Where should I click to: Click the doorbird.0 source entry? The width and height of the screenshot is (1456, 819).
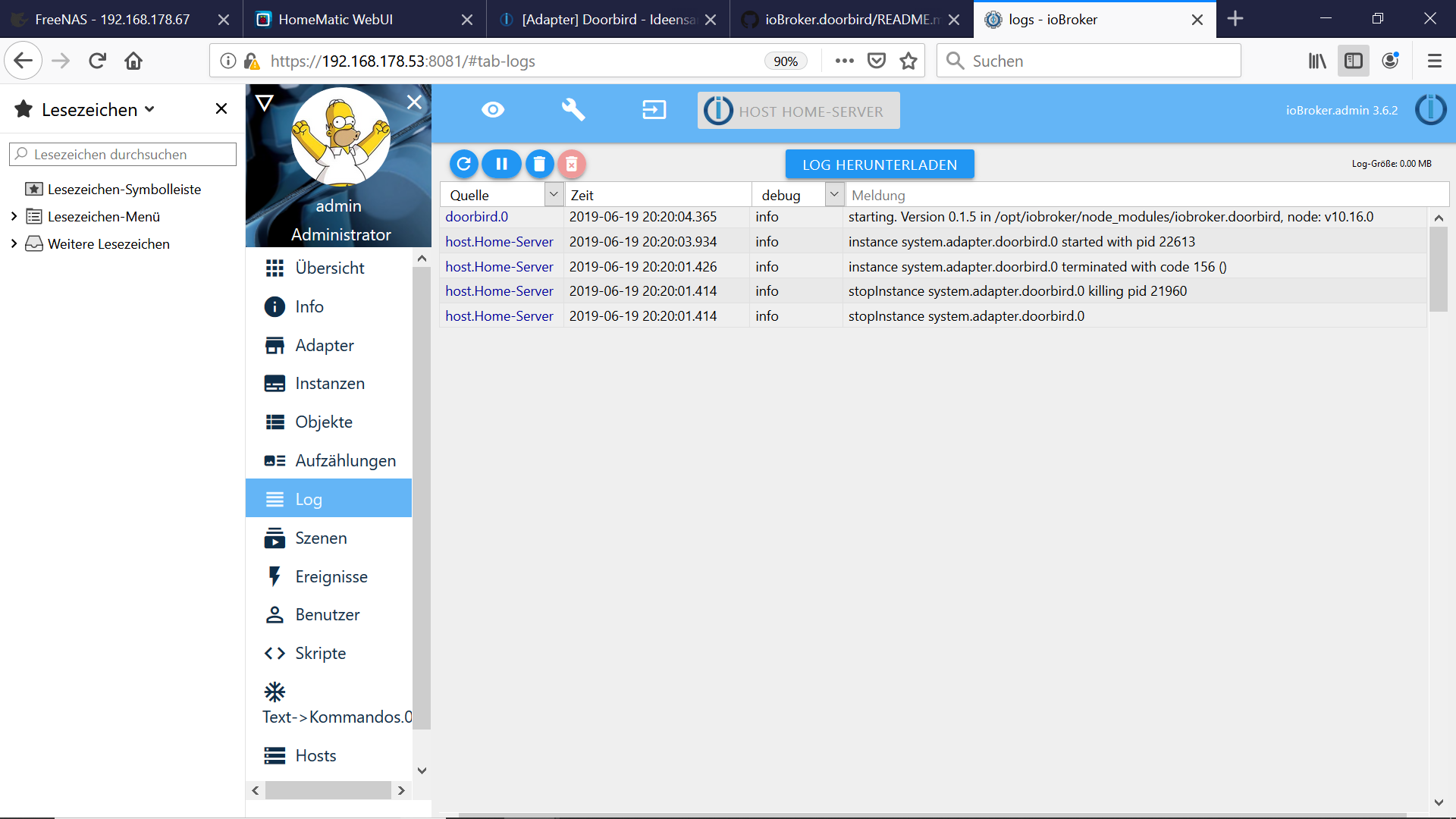pyautogui.click(x=476, y=217)
